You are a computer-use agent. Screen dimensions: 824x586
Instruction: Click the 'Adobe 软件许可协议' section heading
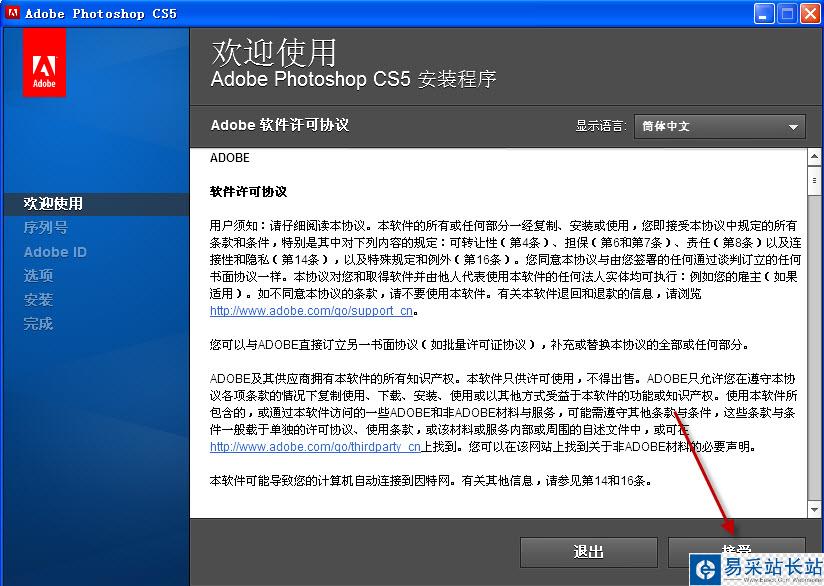click(x=280, y=125)
